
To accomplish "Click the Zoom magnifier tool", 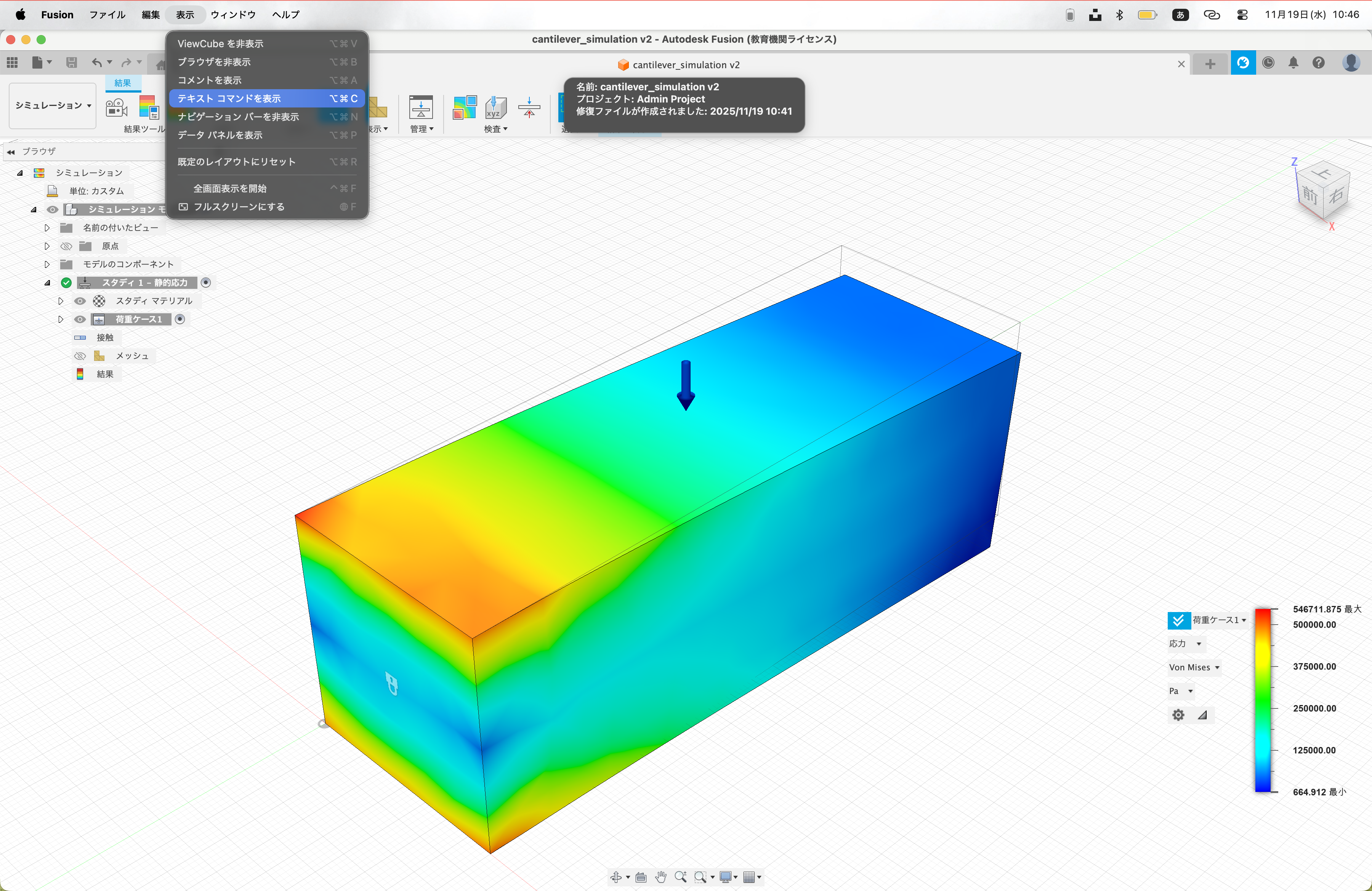I will 680,877.
